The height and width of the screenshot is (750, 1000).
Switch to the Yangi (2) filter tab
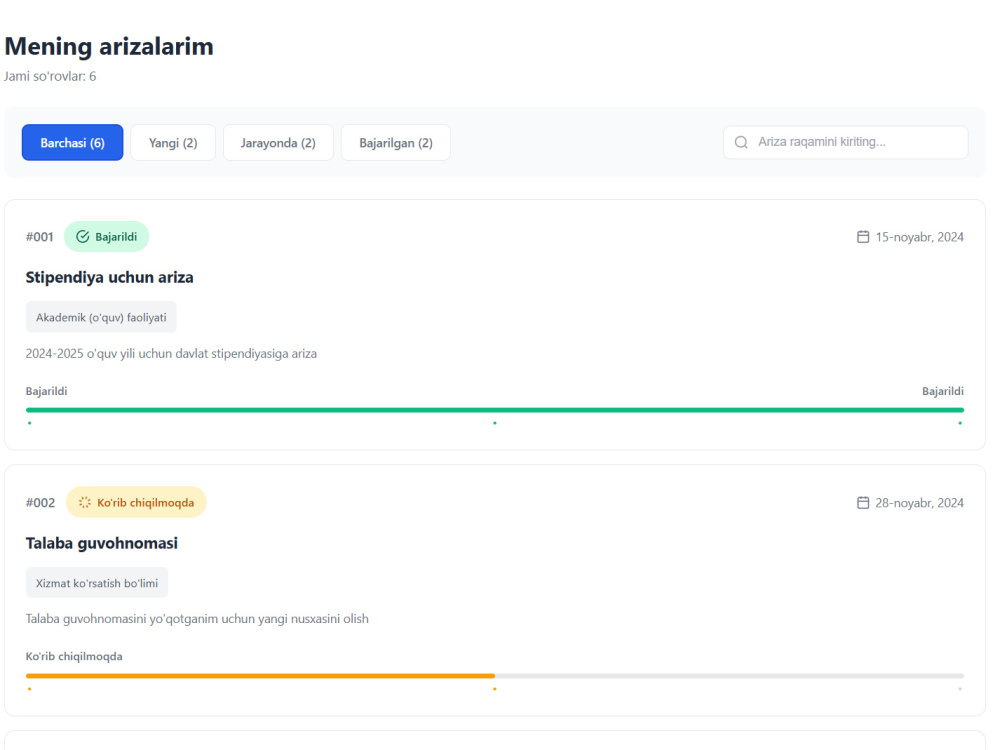pos(172,142)
